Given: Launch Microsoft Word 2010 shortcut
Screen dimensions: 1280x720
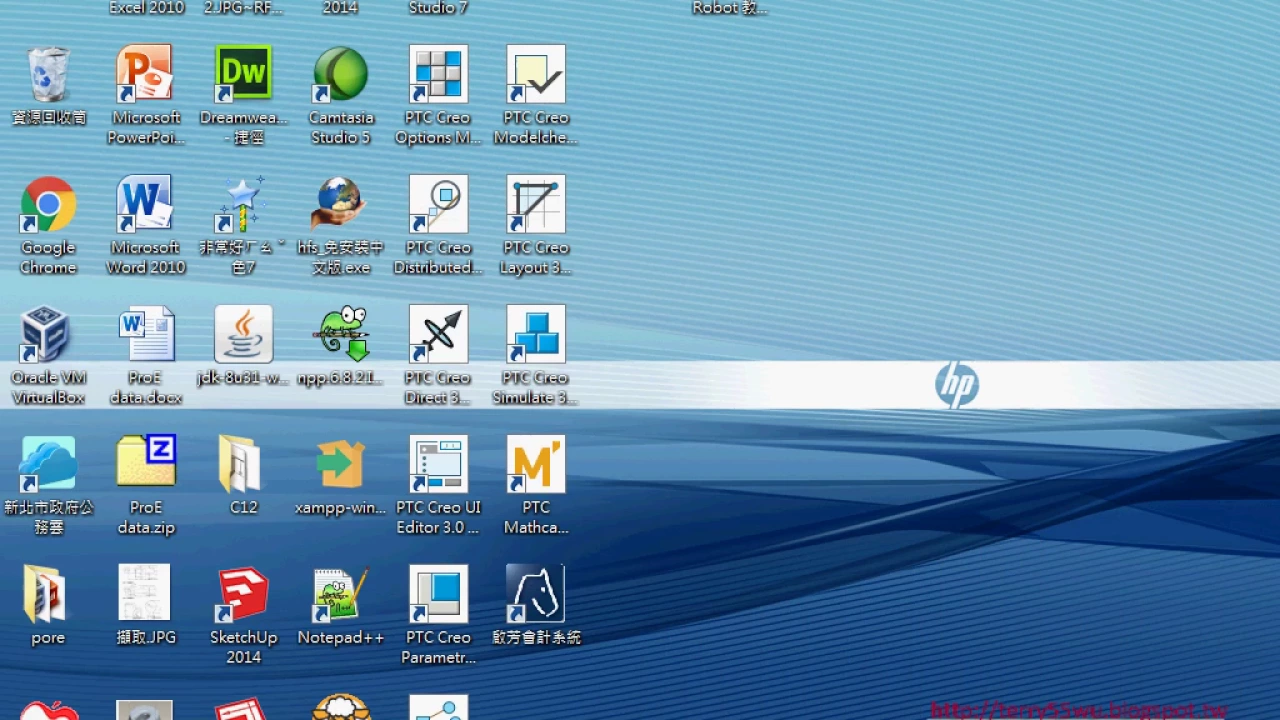Looking at the screenshot, I should (x=146, y=204).
